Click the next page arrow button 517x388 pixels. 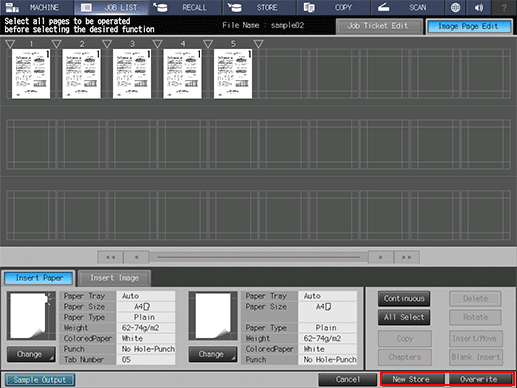point(381,257)
